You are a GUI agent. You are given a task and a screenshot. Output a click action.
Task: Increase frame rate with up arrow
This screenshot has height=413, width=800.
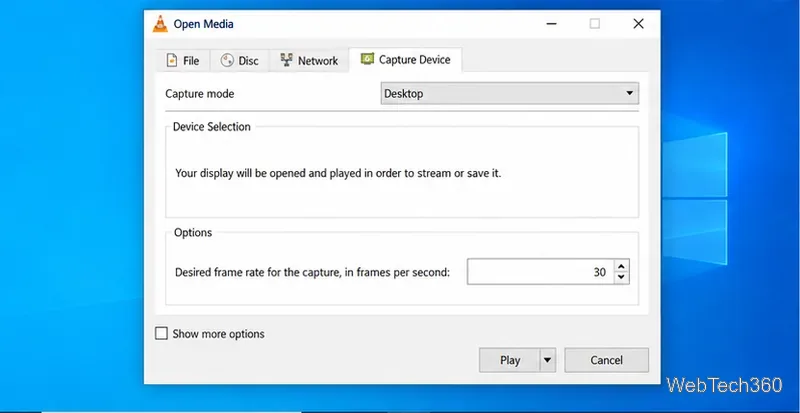click(621, 266)
